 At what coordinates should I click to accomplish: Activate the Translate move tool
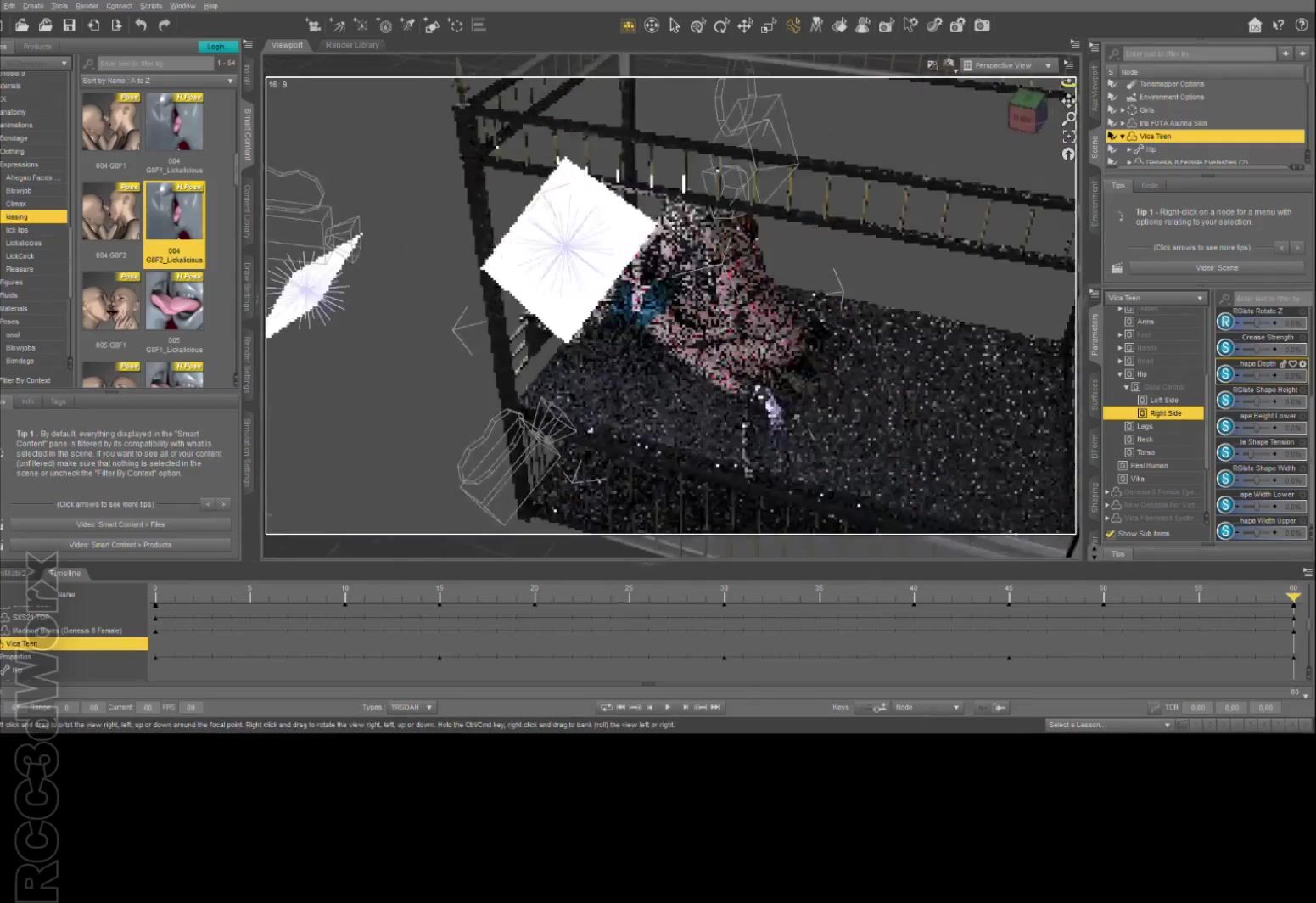[745, 25]
